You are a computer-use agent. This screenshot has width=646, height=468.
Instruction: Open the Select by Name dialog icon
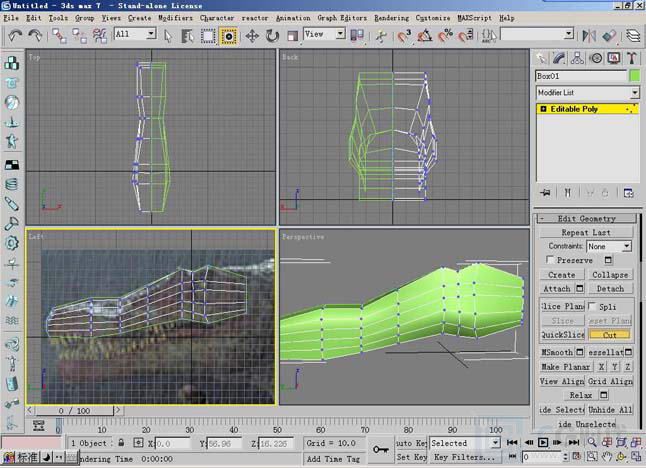point(187,36)
